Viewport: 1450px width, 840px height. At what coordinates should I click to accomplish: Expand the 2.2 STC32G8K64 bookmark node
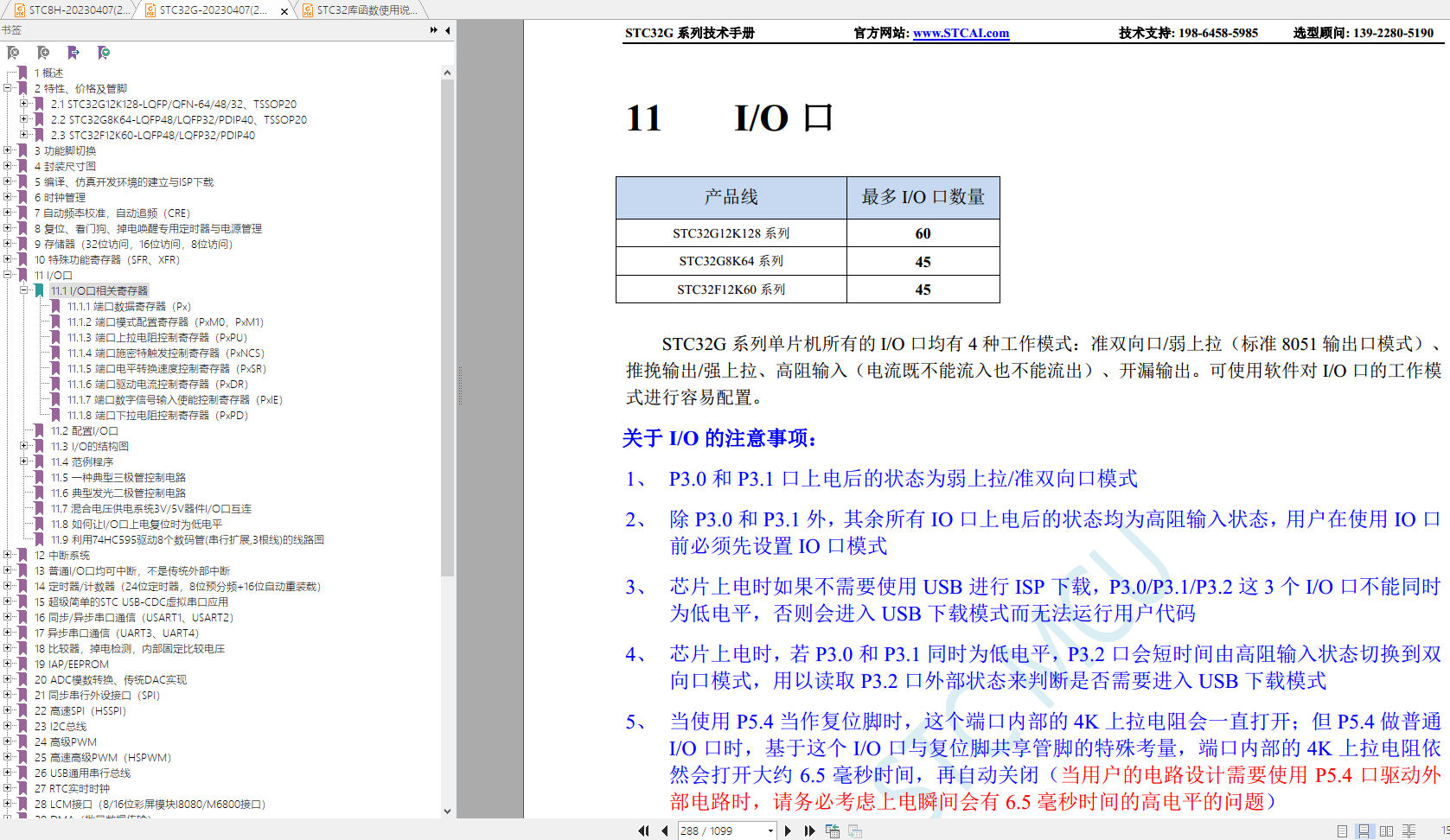click(x=24, y=119)
